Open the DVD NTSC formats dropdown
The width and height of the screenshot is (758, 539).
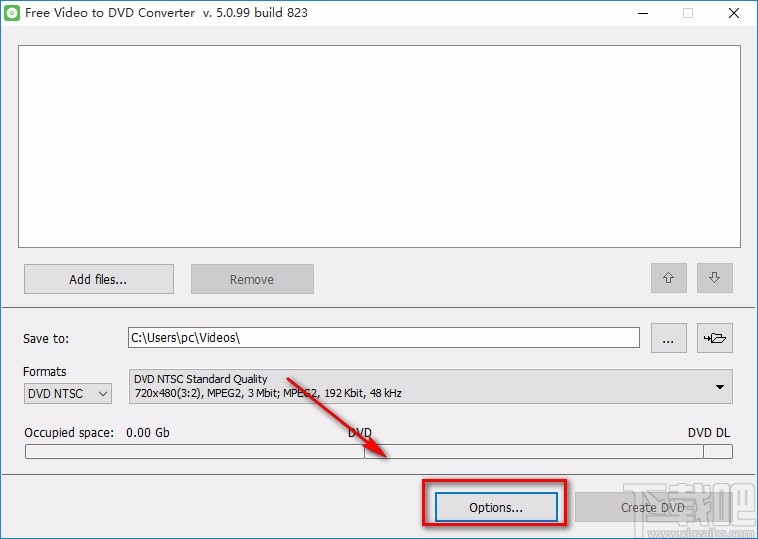(68, 393)
